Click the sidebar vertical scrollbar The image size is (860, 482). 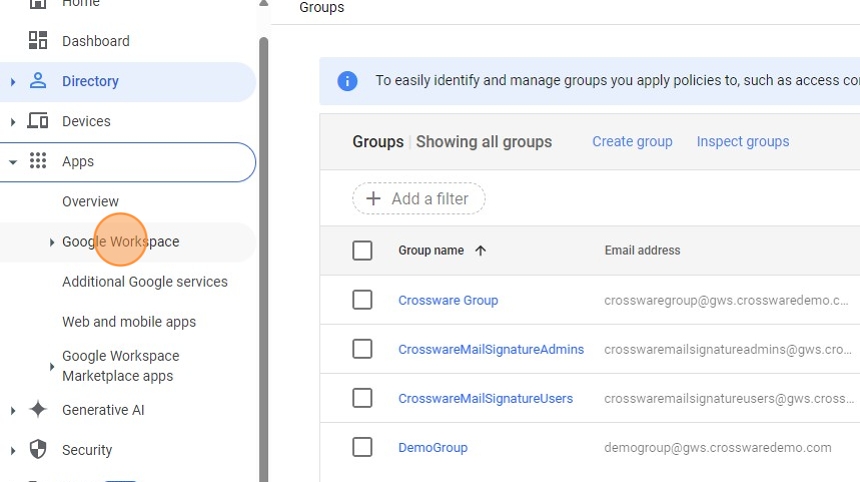pos(264,250)
